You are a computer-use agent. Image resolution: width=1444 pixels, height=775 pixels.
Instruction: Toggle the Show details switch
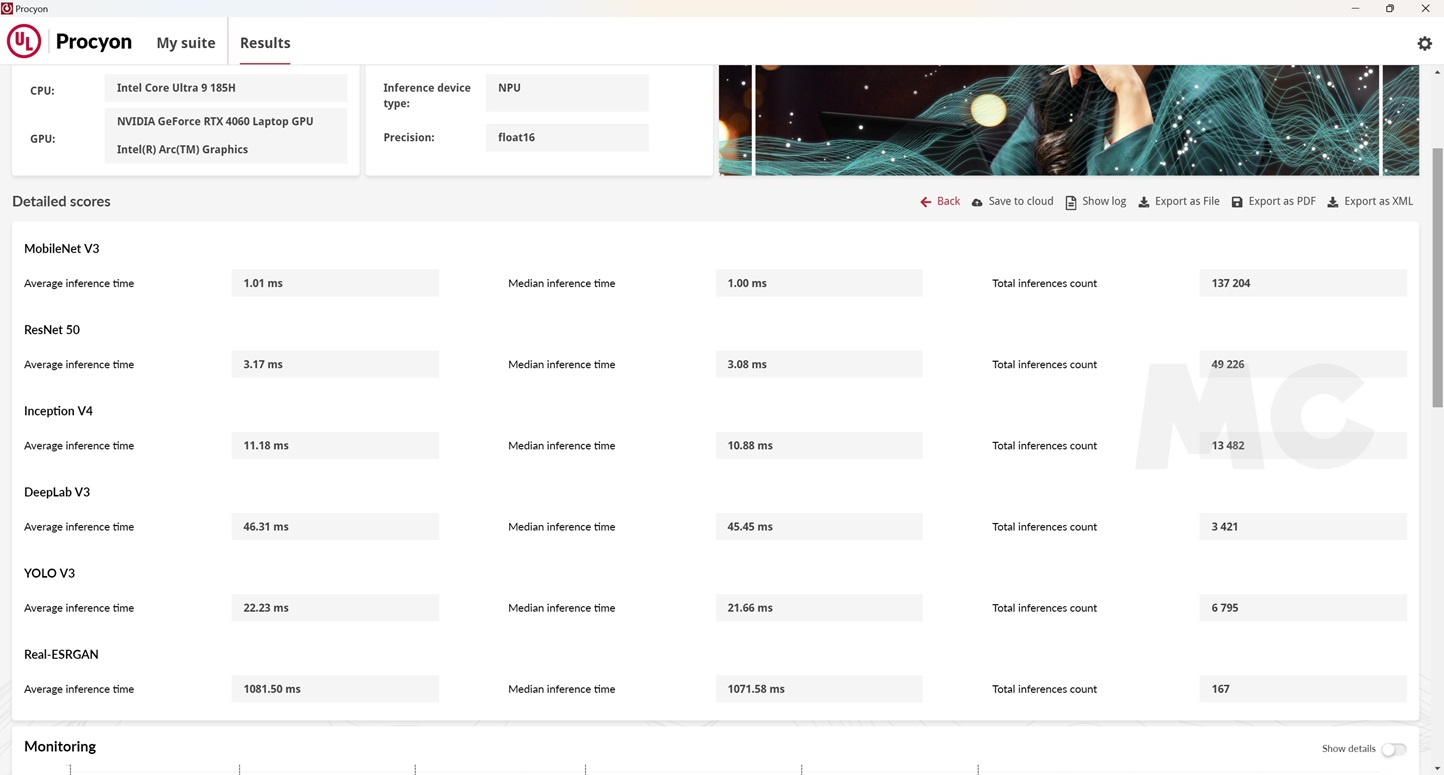point(1393,749)
